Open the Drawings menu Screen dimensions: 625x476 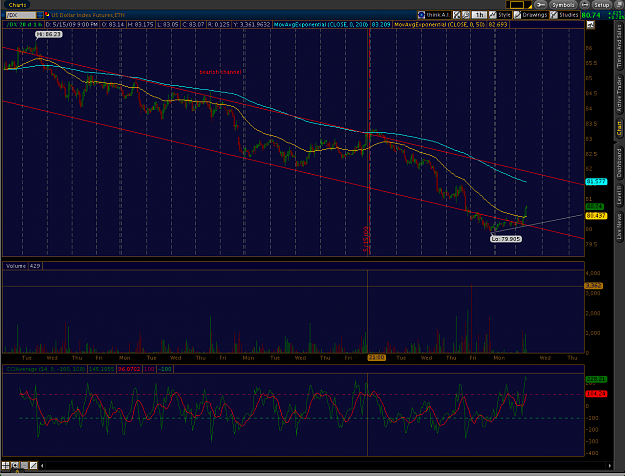coord(531,15)
